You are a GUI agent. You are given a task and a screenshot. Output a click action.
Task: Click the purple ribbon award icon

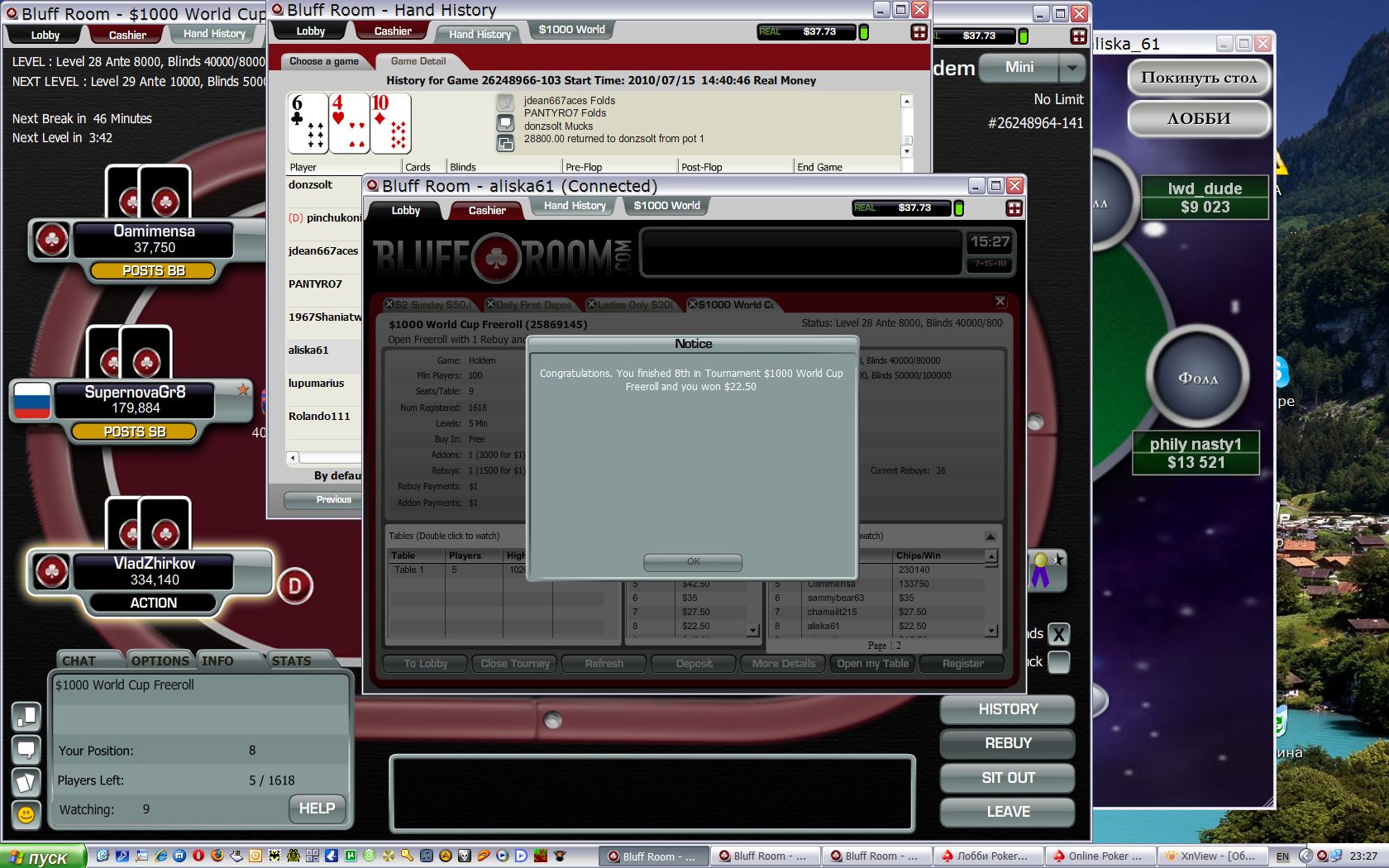coord(1041,570)
